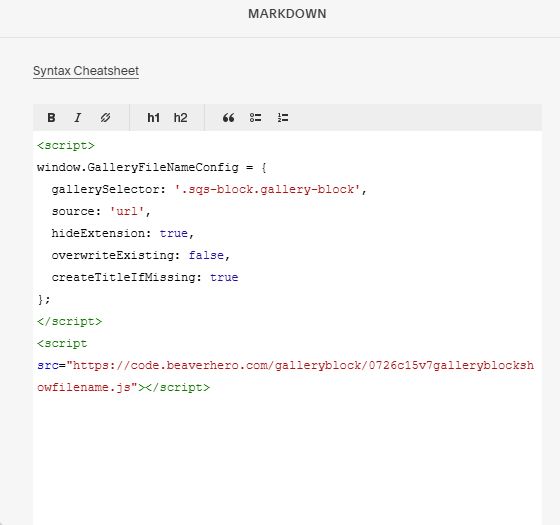Click the window.GalleryFileNameConfig line
This screenshot has width=560, height=525.
(x=152, y=168)
